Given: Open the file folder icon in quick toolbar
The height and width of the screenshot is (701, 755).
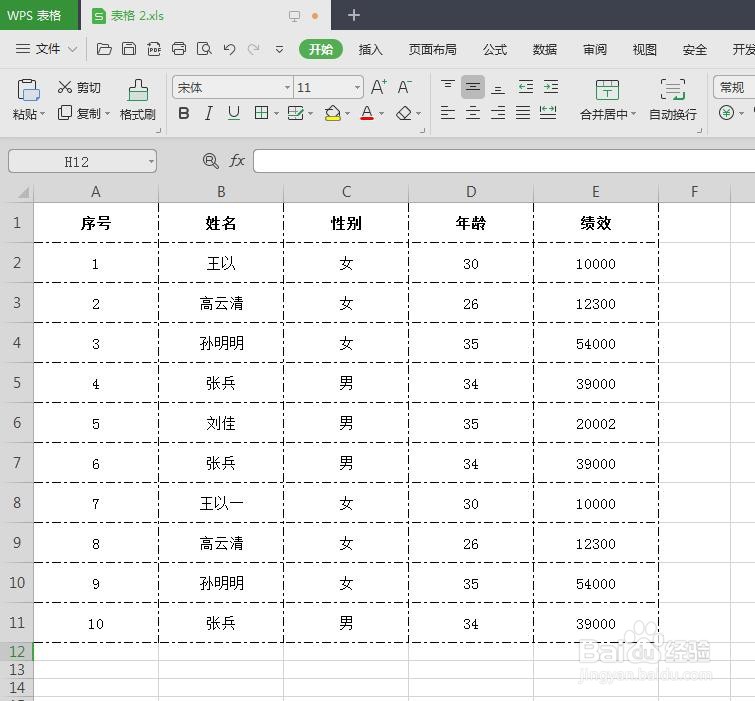Looking at the screenshot, I should pos(104,49).
